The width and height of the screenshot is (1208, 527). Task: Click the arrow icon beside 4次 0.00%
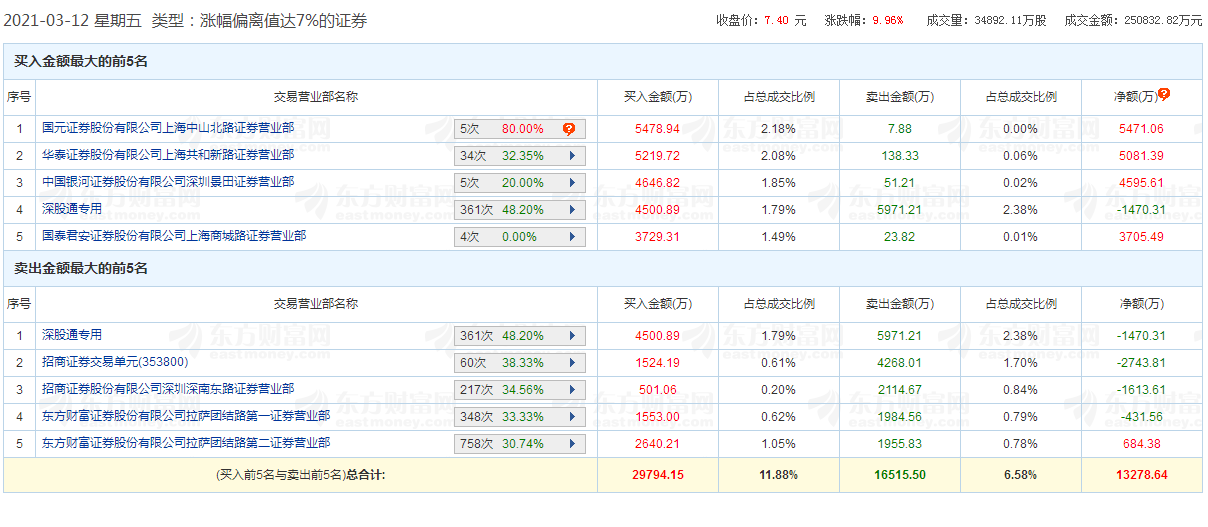pyautogui.click(x=572, y=237)
